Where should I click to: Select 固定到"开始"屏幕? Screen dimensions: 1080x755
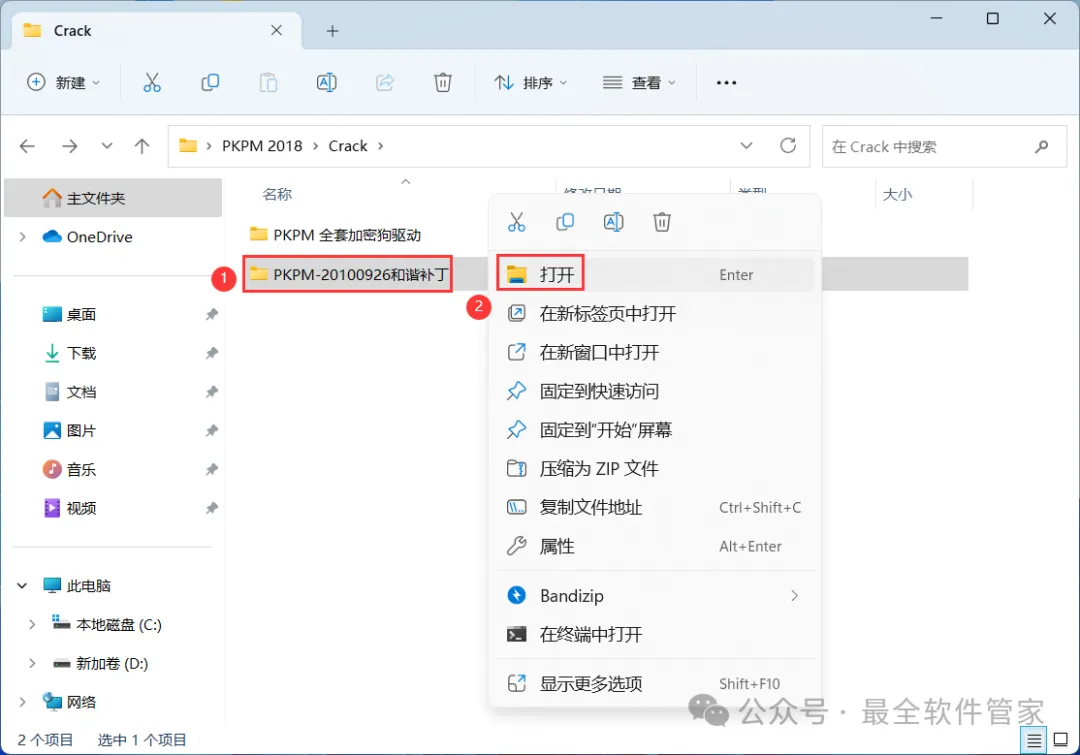point(654,430)
